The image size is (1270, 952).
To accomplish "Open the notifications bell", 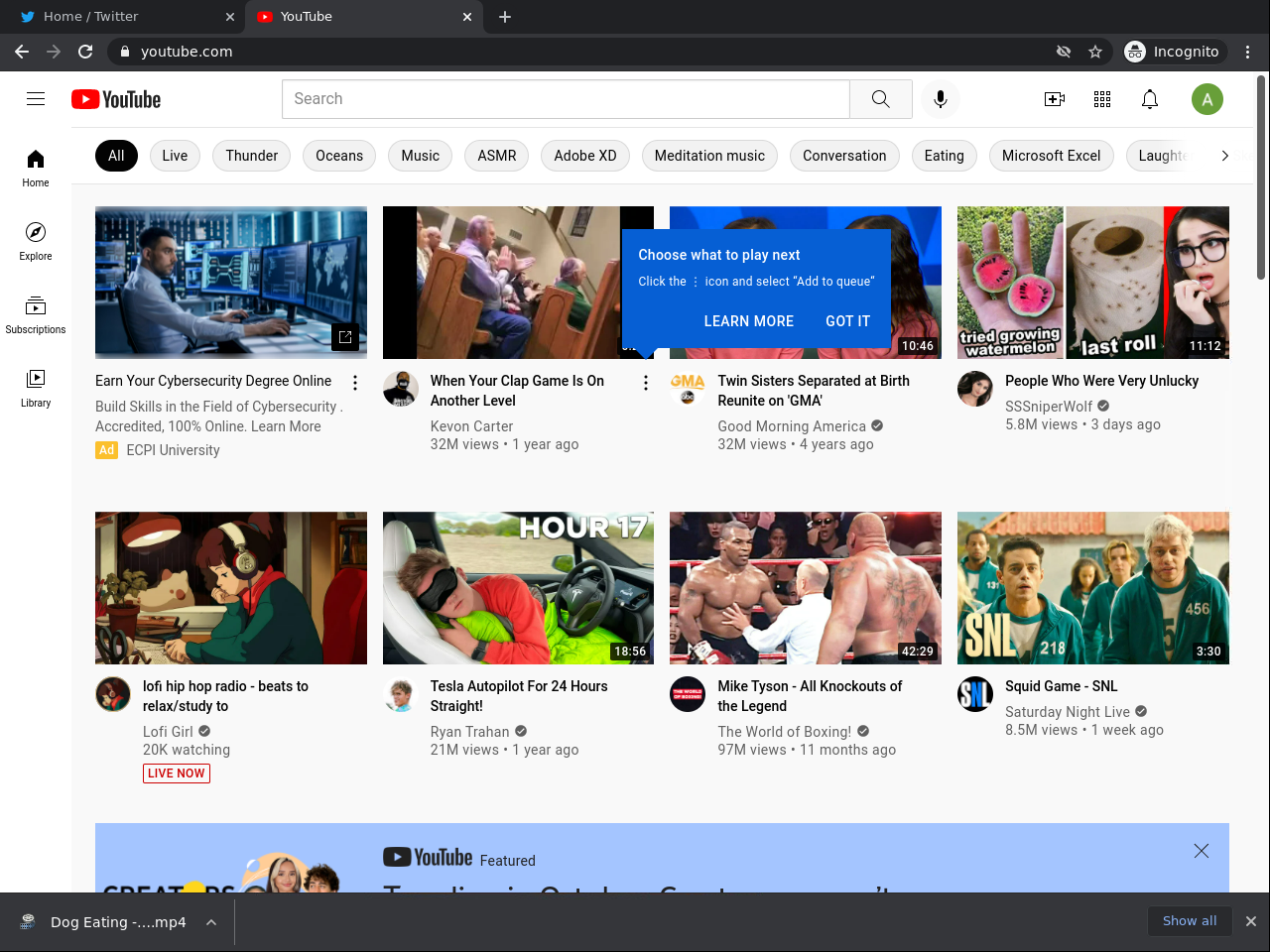I will coord(1150,99).
